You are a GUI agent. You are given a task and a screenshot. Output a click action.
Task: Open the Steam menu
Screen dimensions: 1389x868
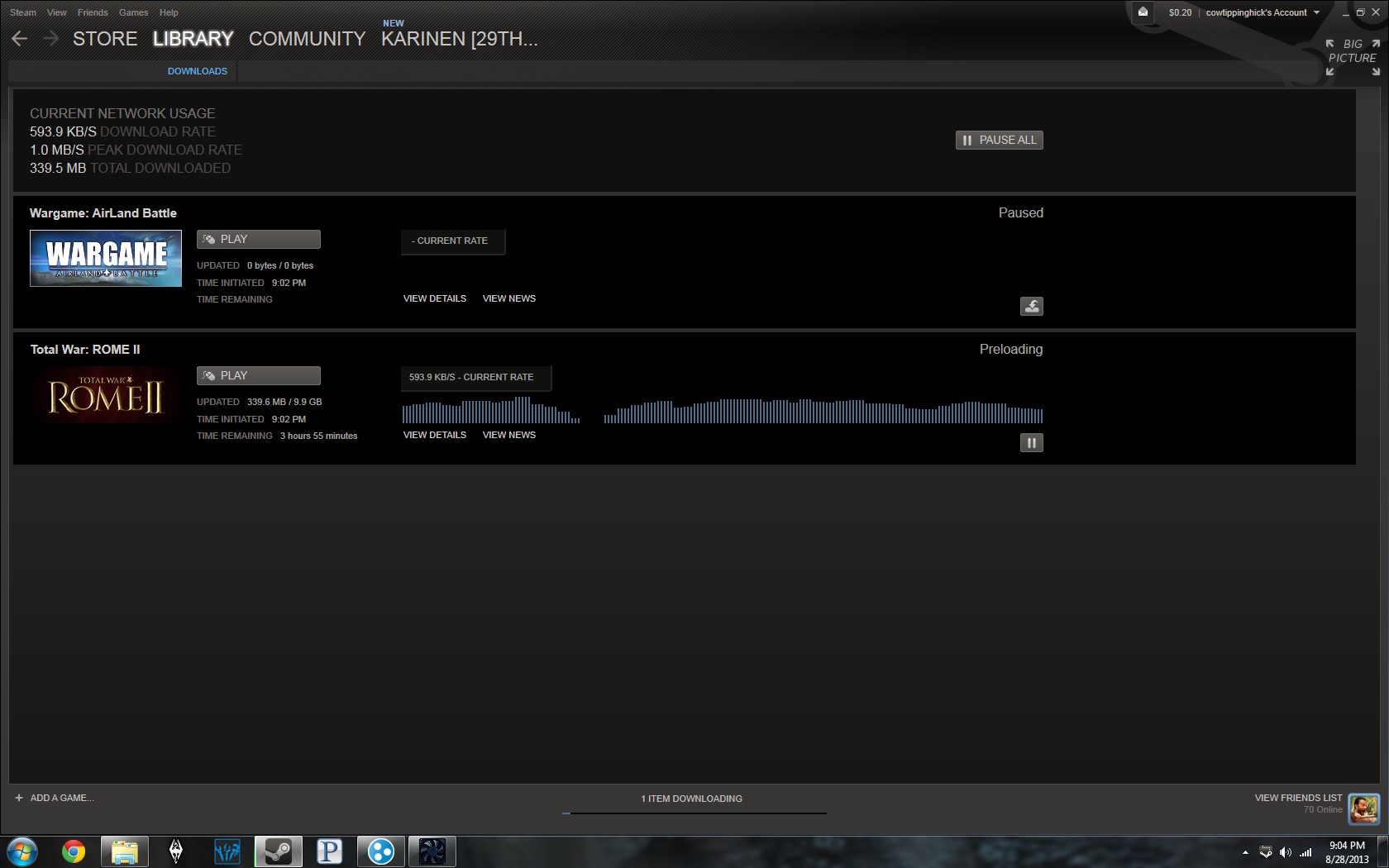point(23,12)
